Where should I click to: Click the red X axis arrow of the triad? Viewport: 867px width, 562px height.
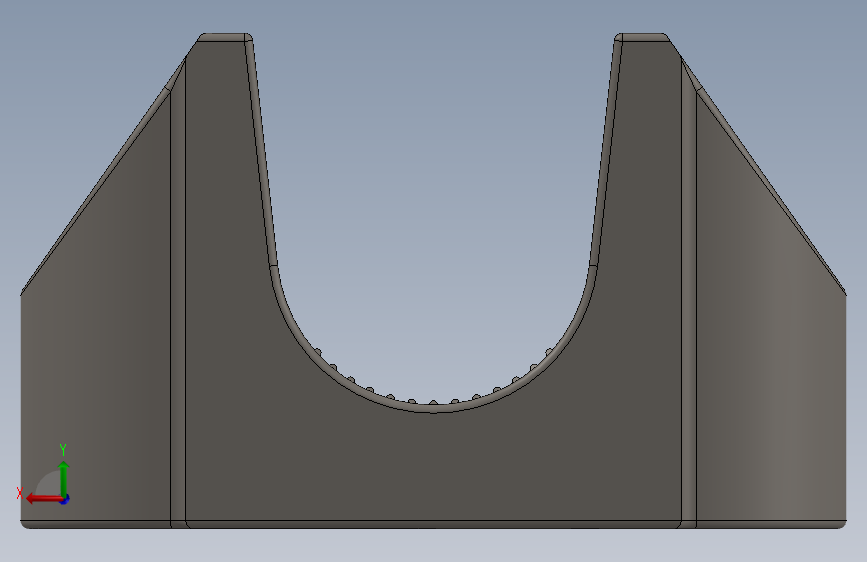tap(44, 499)
